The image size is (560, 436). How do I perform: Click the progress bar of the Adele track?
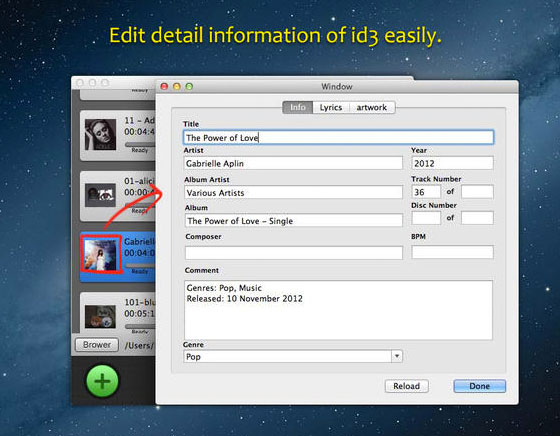140,144
